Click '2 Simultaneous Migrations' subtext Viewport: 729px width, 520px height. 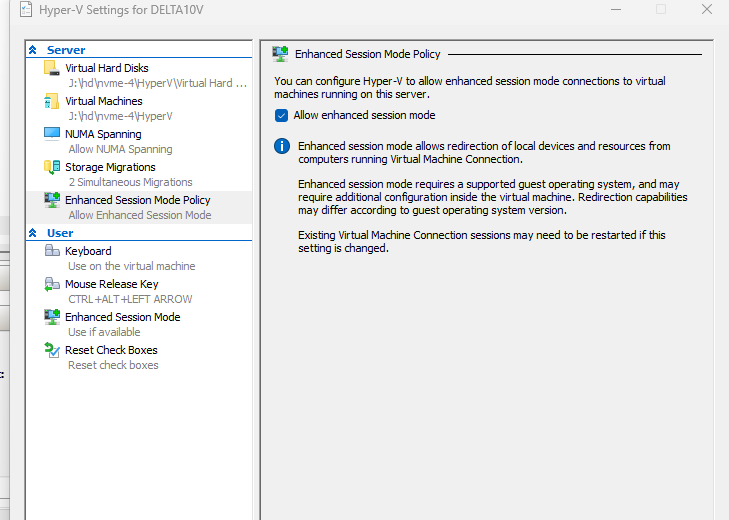(x=130, y=182)
